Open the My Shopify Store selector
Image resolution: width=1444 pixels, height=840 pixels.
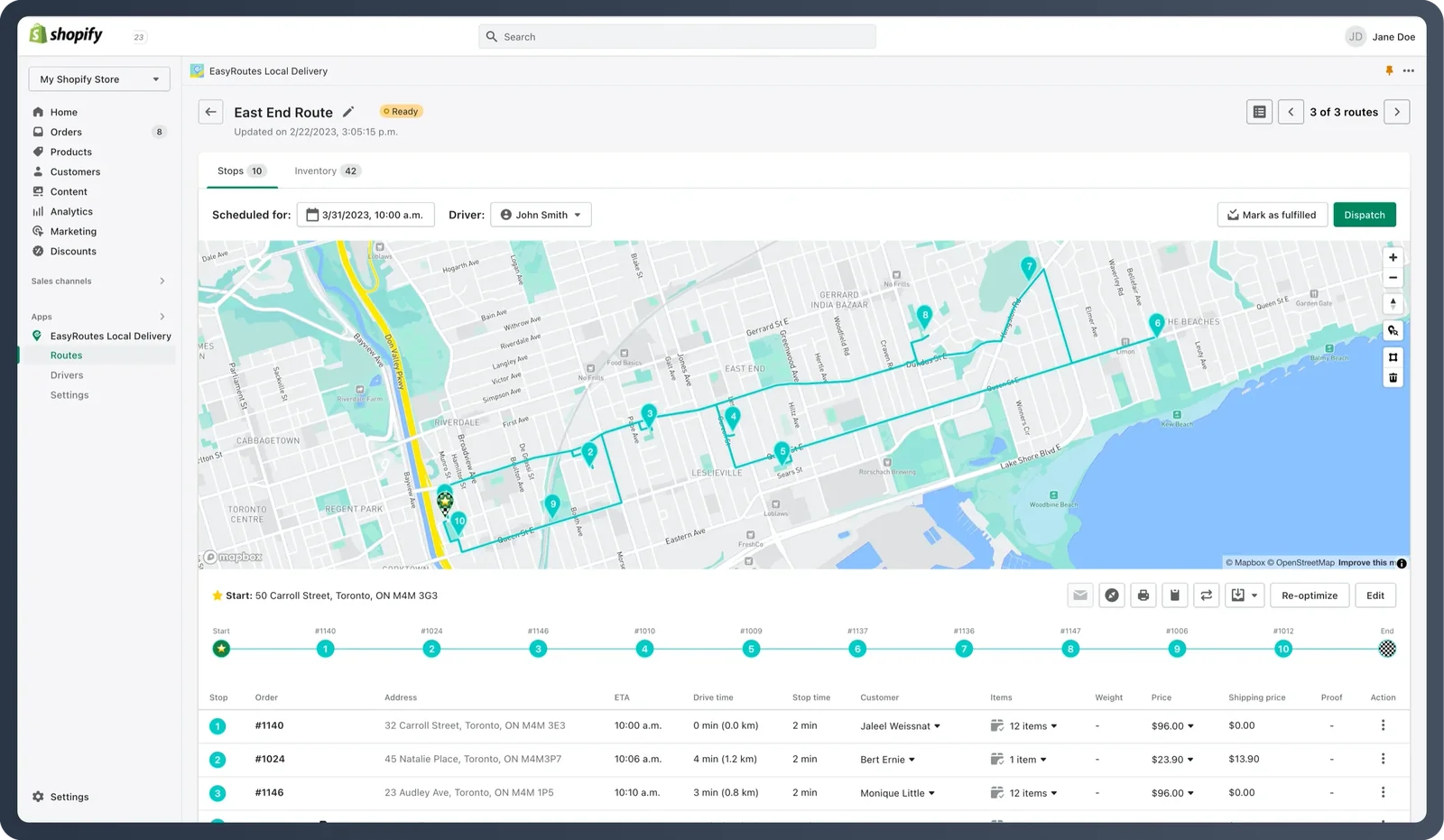pyautogui.click(x=99, y=79)
